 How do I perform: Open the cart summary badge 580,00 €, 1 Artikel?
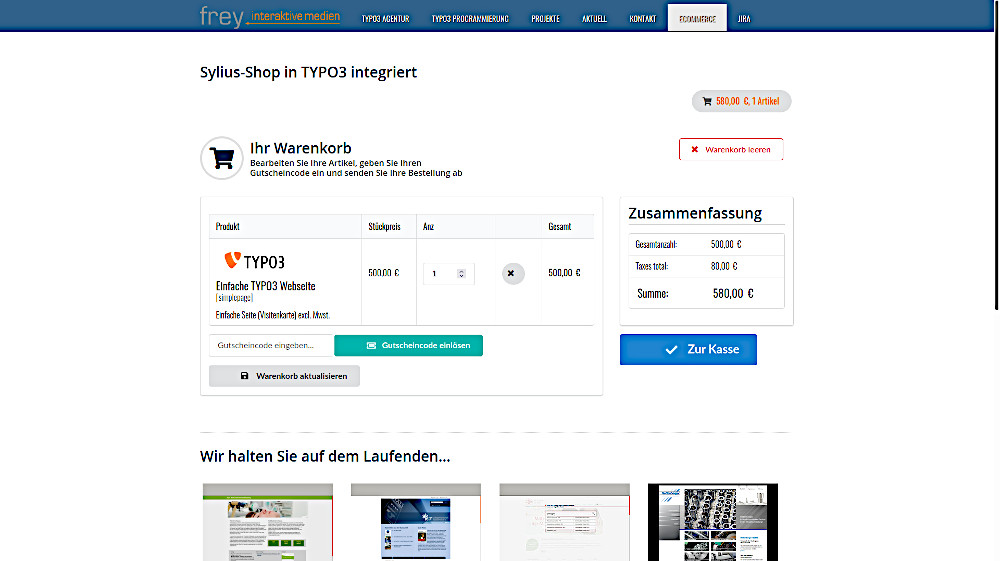click(741, 101)
